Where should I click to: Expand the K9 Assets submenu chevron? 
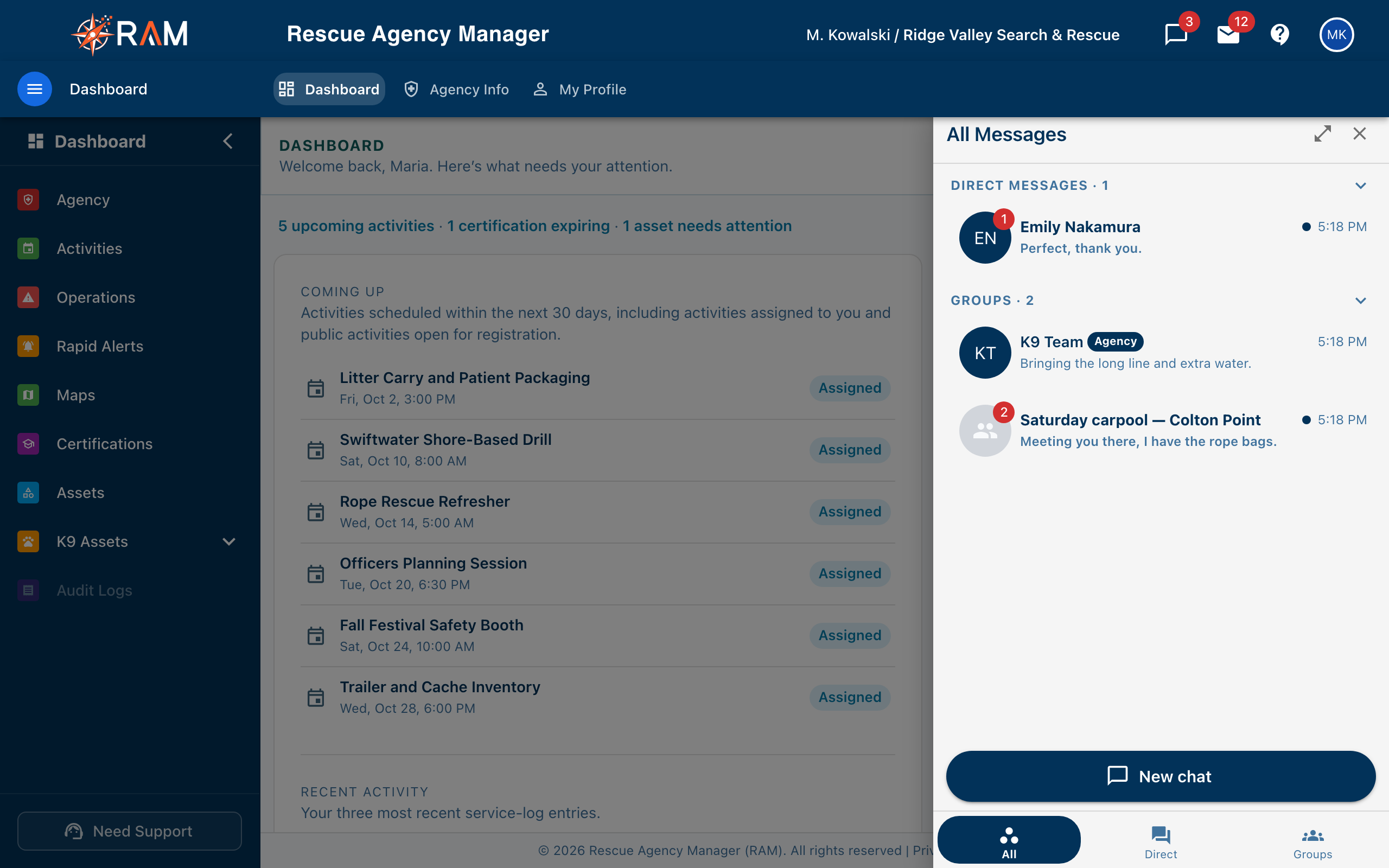[x=228, y=541]
